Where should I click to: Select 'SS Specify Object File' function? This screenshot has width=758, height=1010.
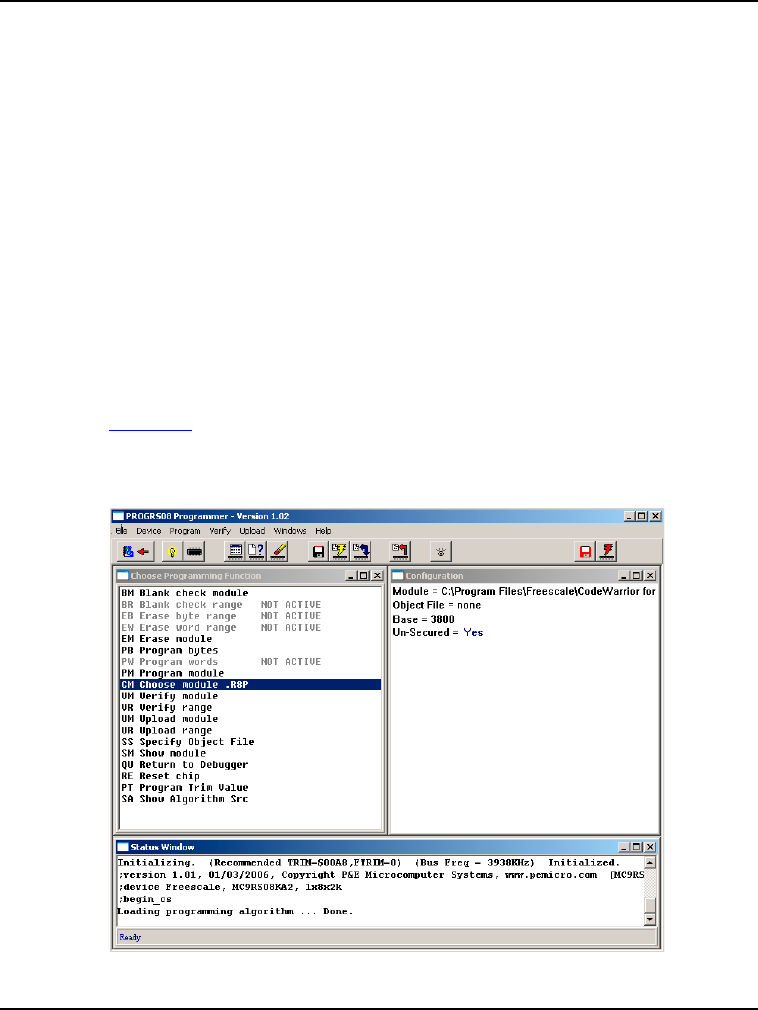251,742
